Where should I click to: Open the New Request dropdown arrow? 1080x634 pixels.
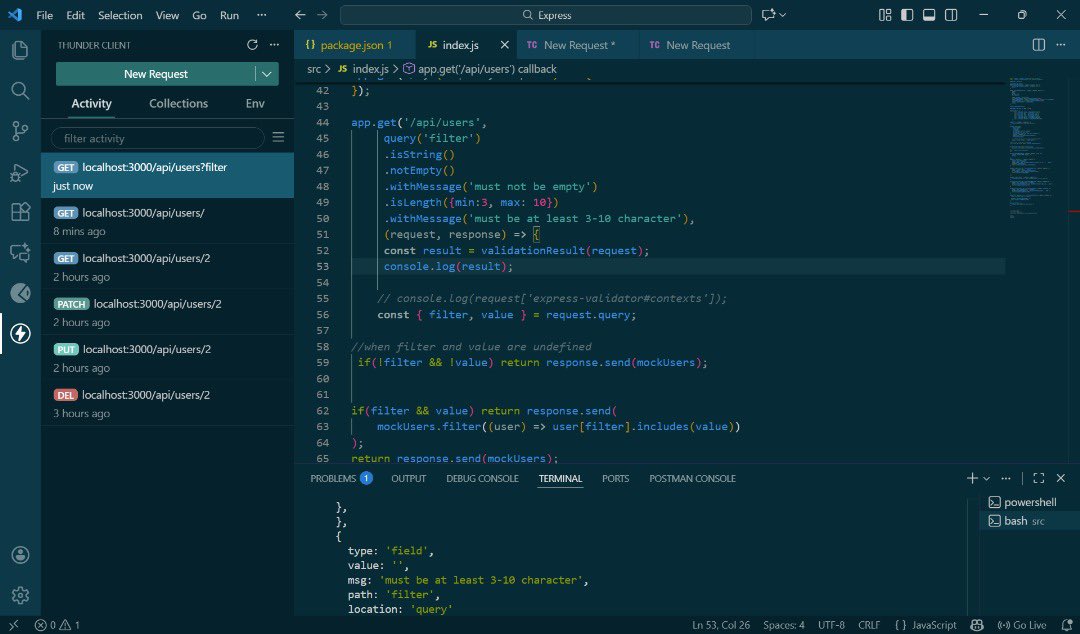(267, 73)
